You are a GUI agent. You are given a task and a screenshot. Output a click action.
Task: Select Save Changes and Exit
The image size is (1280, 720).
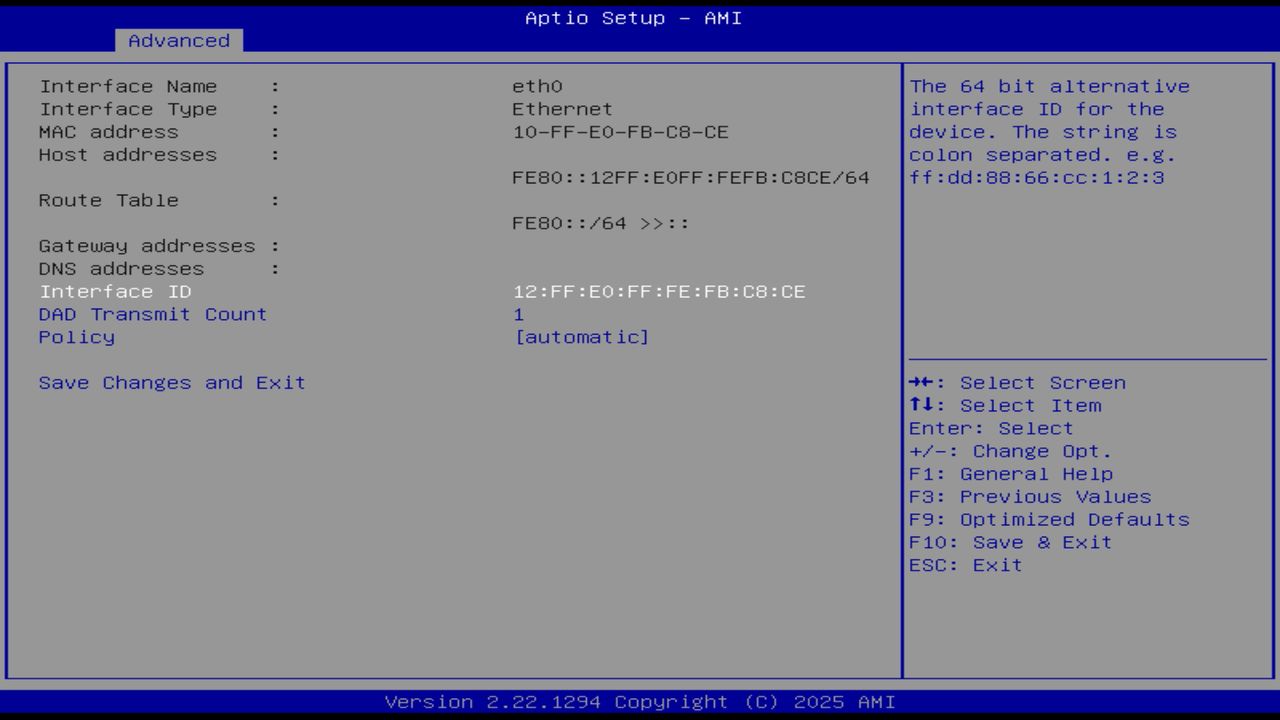tap(171, 382)
